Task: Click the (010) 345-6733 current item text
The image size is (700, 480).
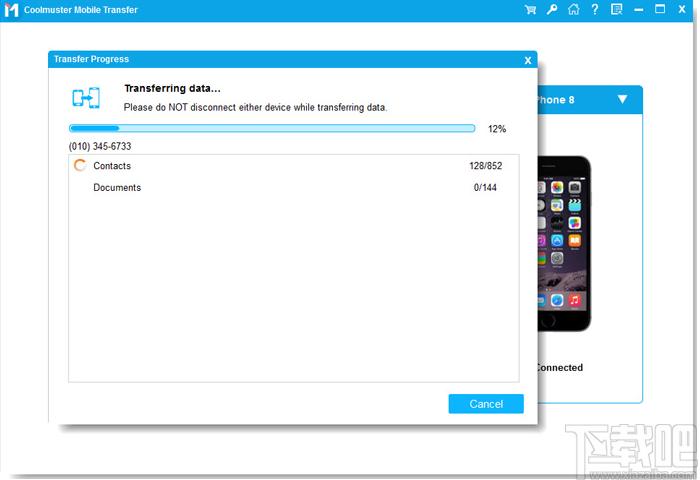Action: pyautogui.click(x=100, y=146)
